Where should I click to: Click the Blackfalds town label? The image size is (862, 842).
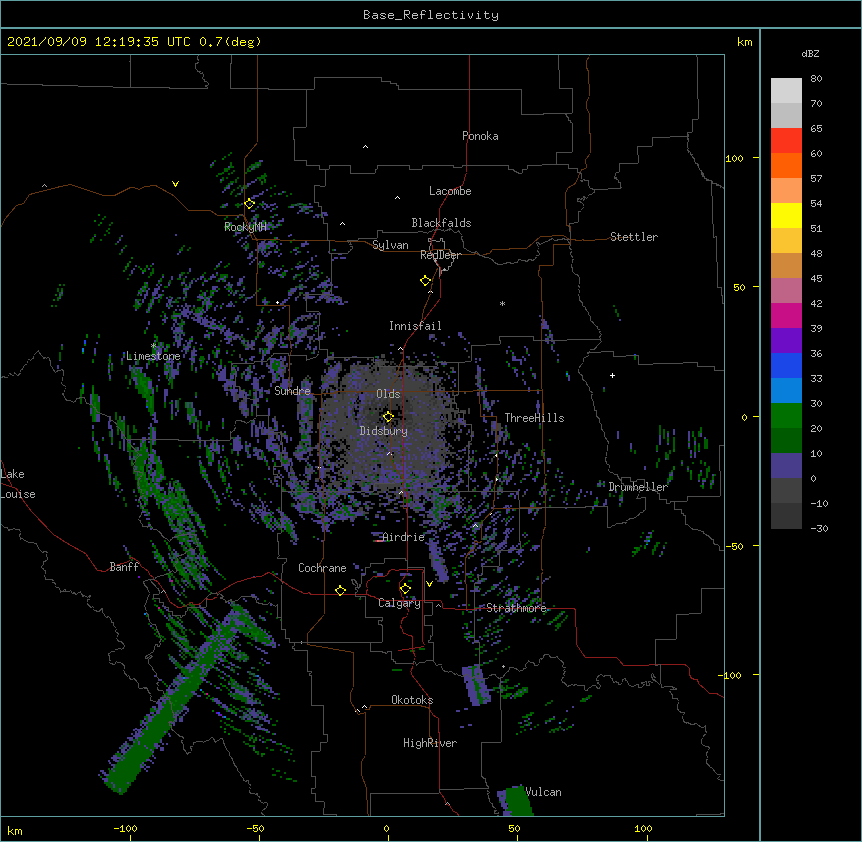pyautogui.click(x=441, y=223)
